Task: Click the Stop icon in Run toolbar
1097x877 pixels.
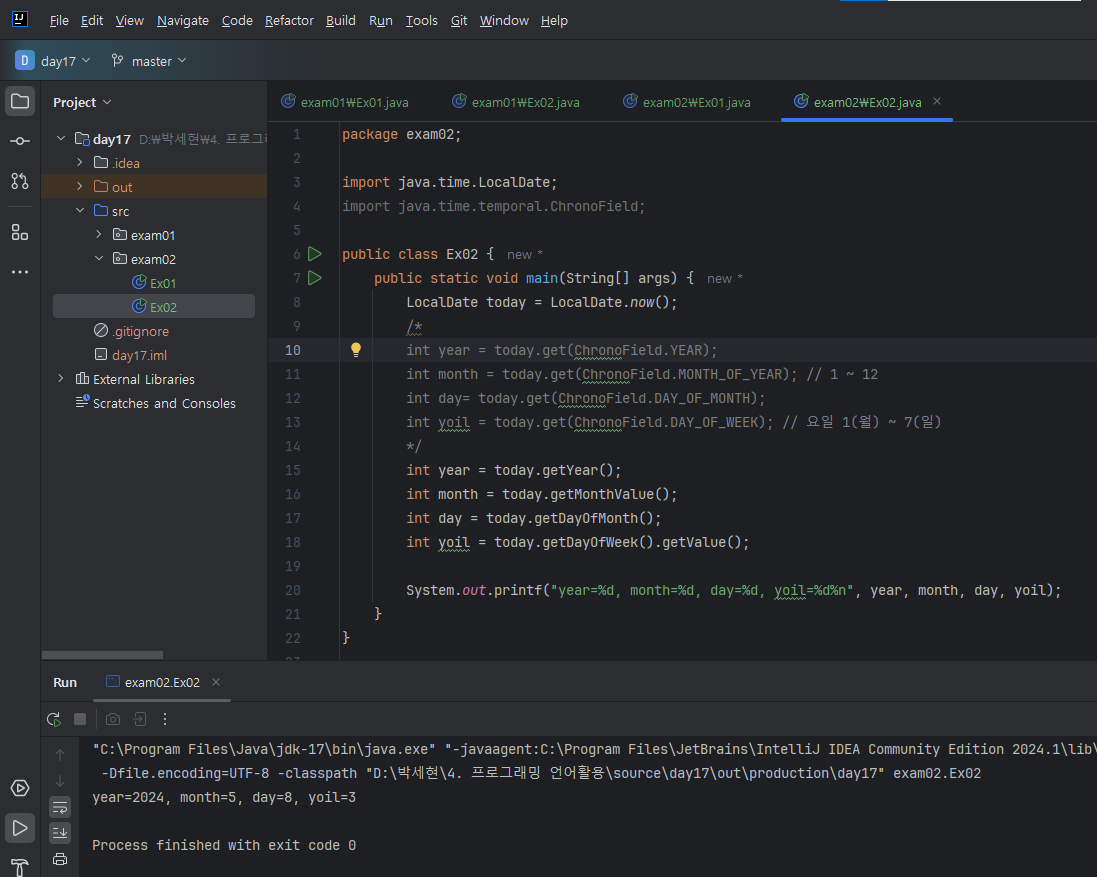Action: pos(80,719)
